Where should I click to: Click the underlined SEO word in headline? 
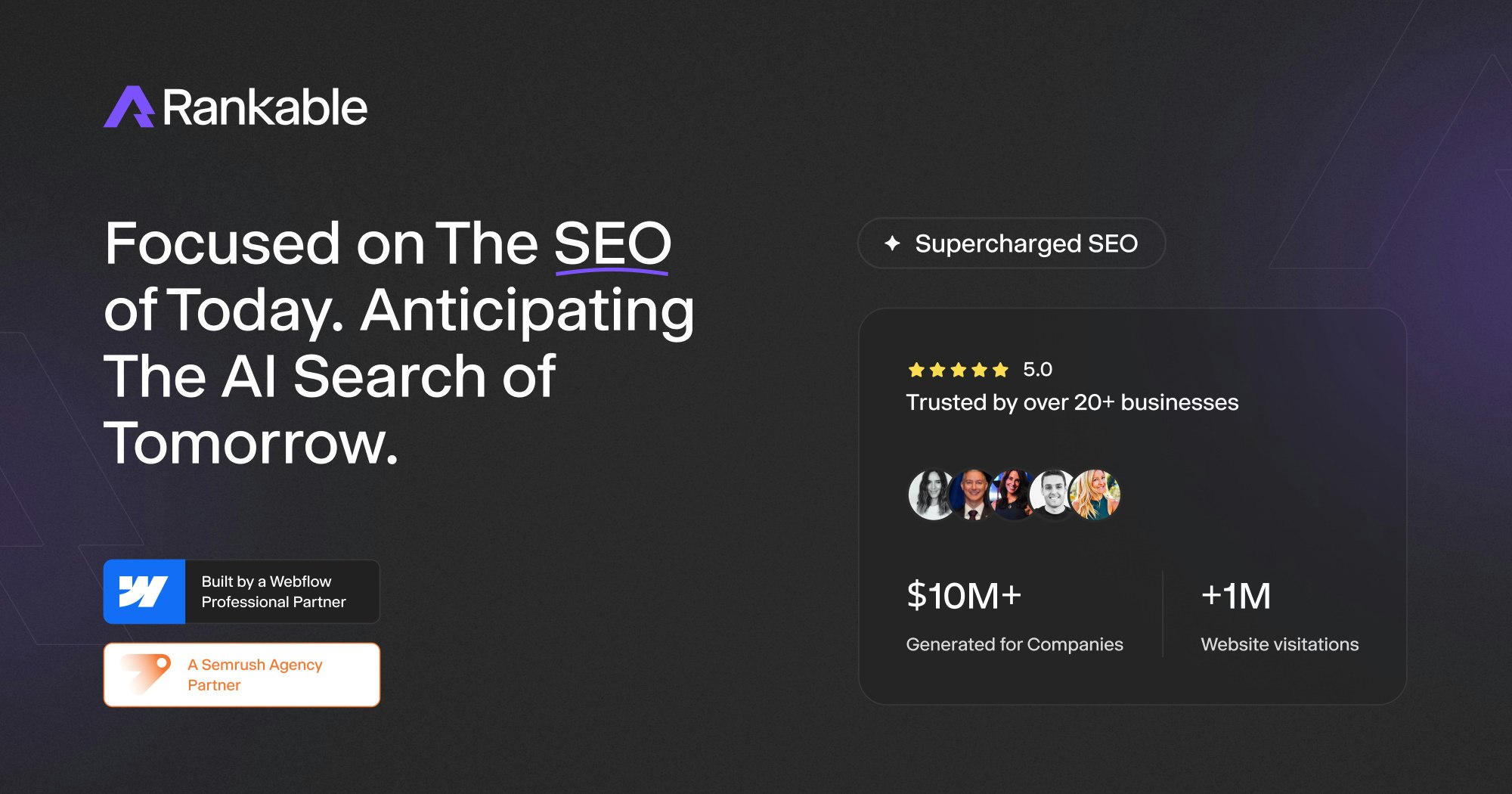[x=612, y=245]
